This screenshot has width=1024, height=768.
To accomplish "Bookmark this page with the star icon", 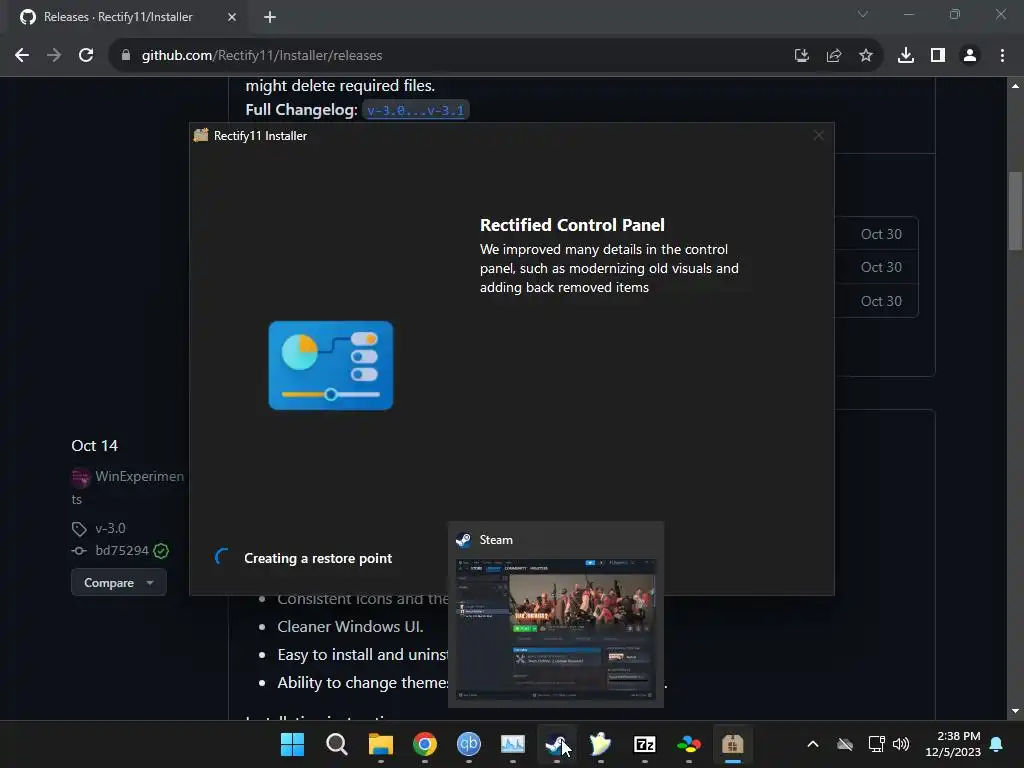I will pyautogui.click(x=866, y=56).
